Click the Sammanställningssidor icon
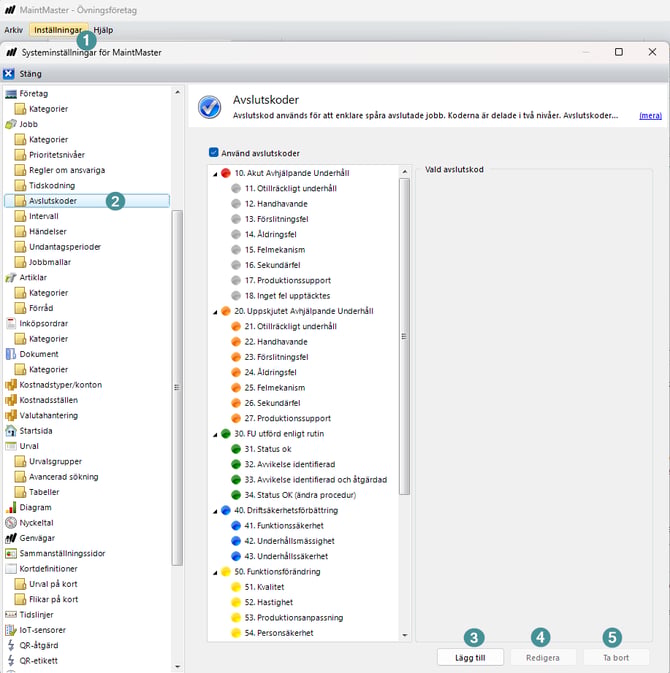The height and width of the screenshot is (673, 670). (11, 553)
